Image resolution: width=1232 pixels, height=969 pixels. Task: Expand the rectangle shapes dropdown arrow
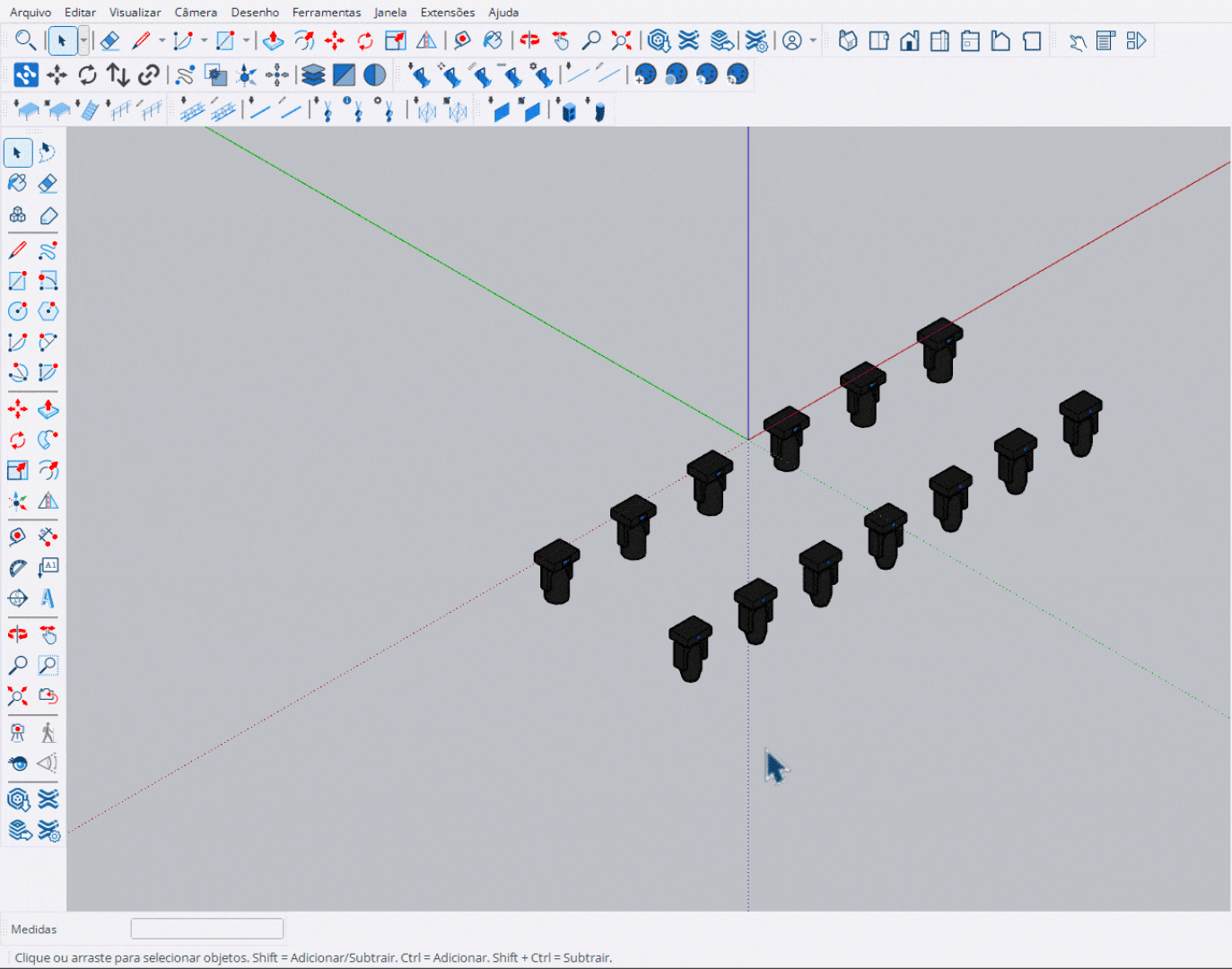coord(246,41)
